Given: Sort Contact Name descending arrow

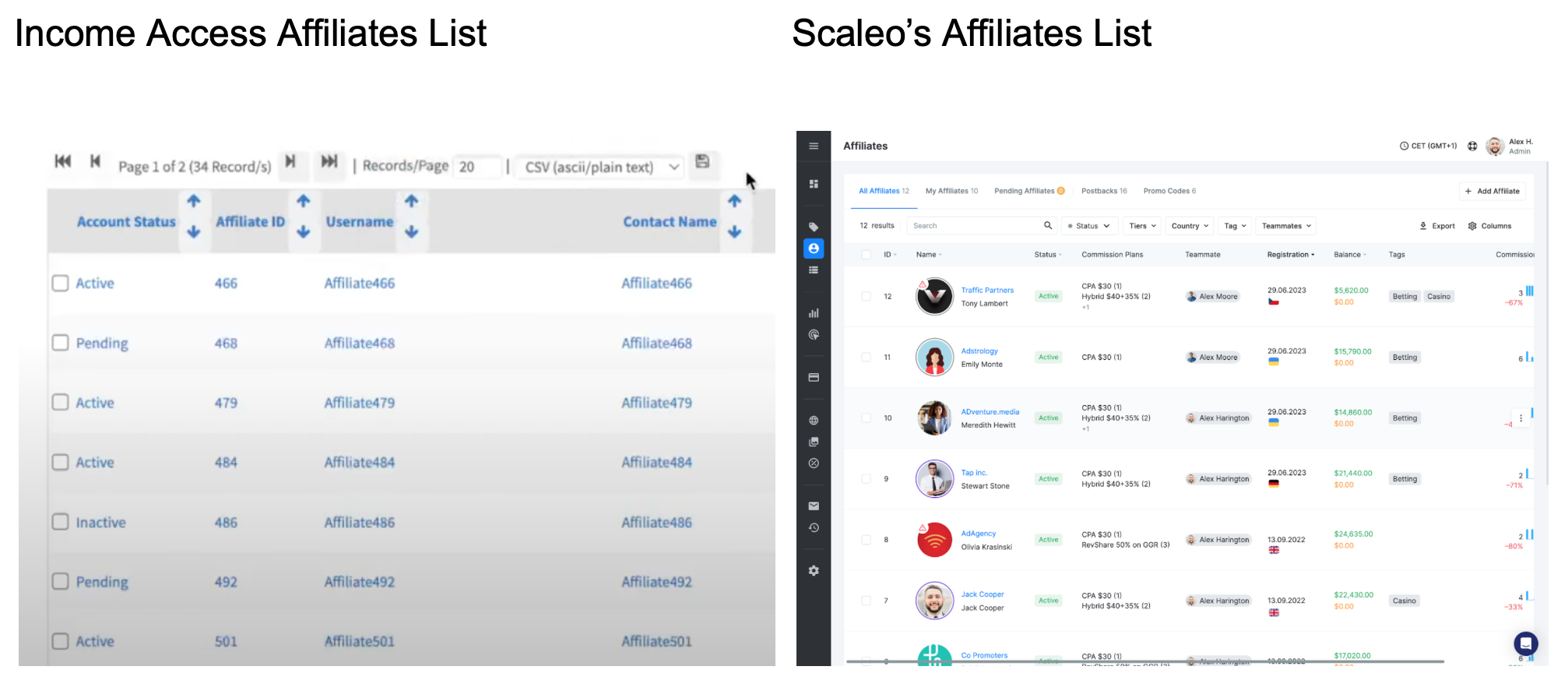Looking at the screenshot, I should 735,232.
